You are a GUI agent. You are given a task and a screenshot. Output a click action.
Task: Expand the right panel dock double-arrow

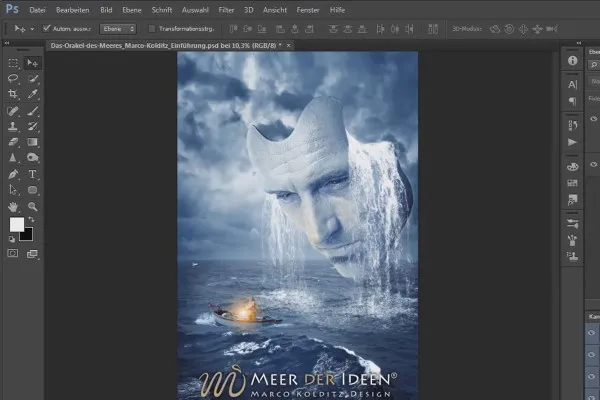point(579,43)
